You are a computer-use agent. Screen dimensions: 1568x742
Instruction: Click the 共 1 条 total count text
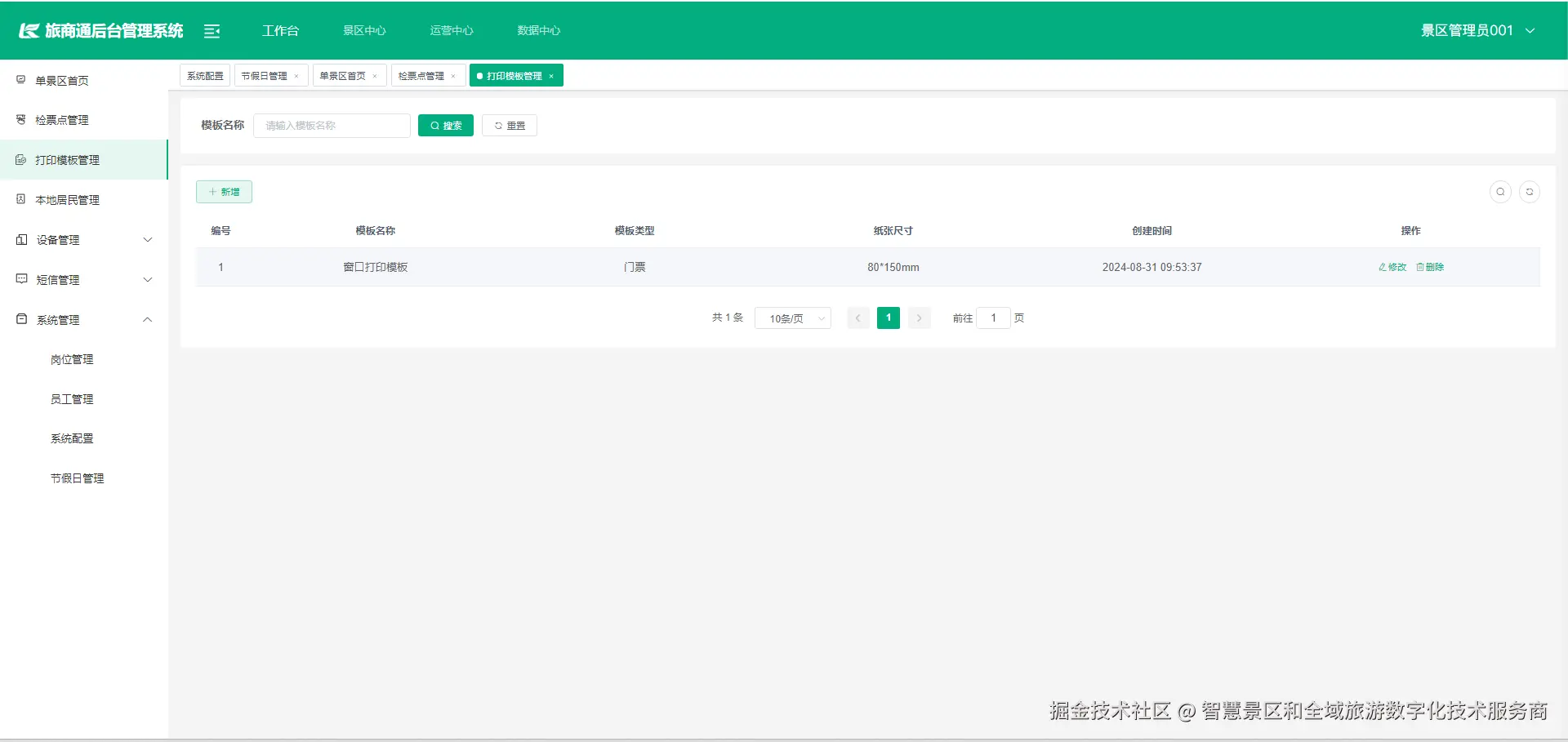tap(728, 318)
